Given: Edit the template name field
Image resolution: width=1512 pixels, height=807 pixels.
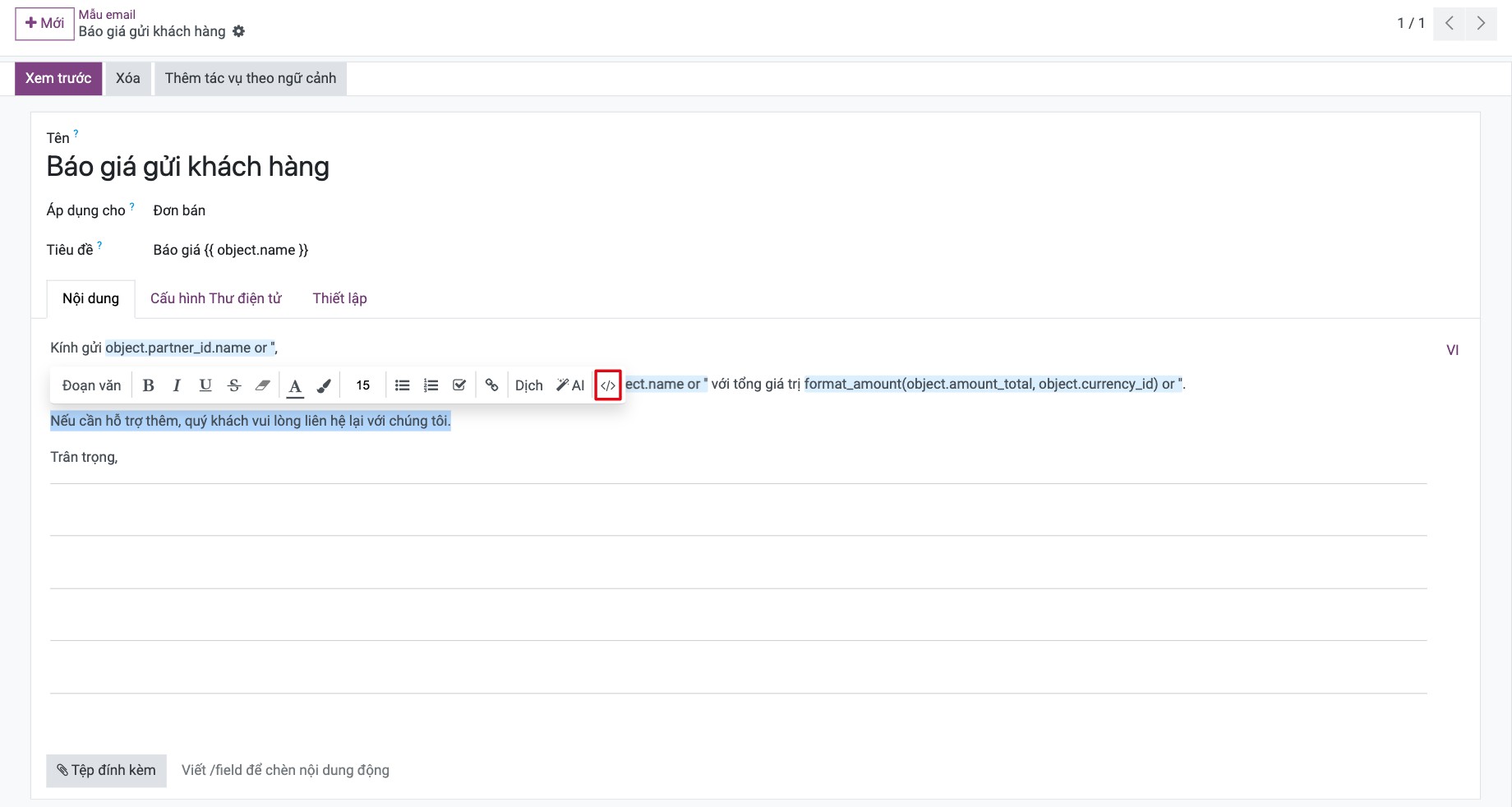Looking at the screenshot, I should pyautogui.click(x=188, y=167).
